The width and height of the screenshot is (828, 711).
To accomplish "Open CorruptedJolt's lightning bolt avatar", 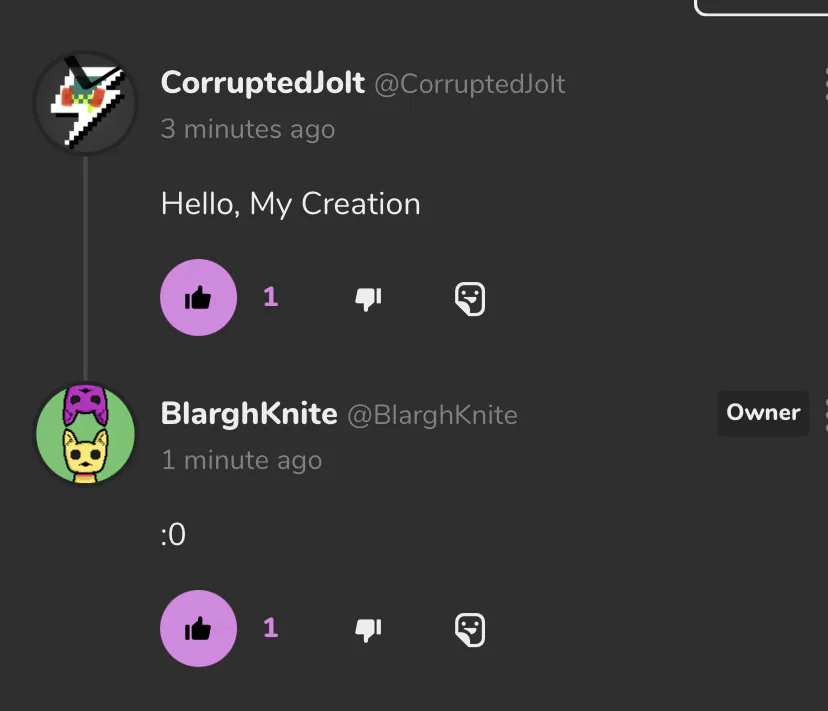I will coord(85,103).
